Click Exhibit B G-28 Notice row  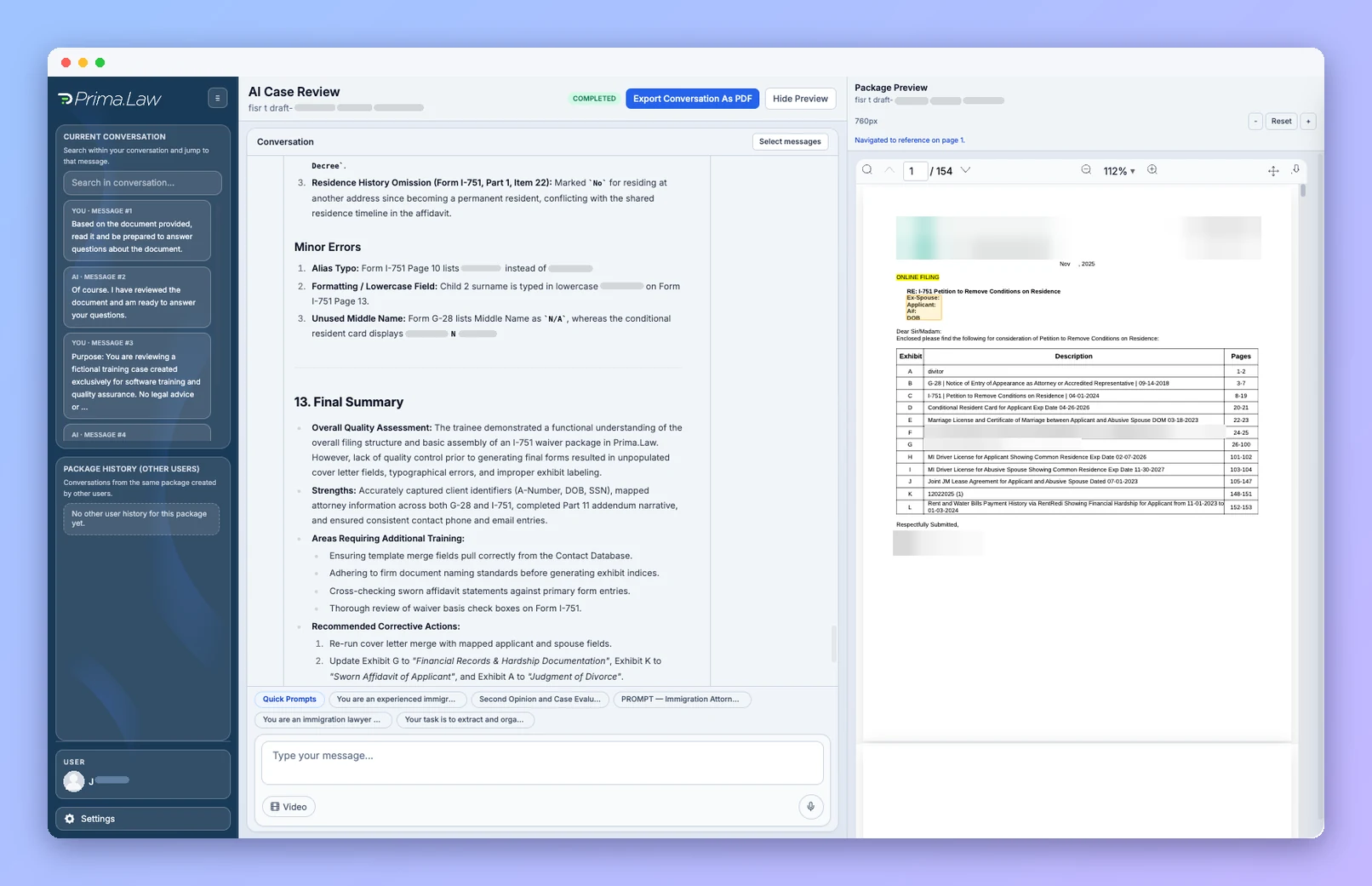[x=1077, y=383]
